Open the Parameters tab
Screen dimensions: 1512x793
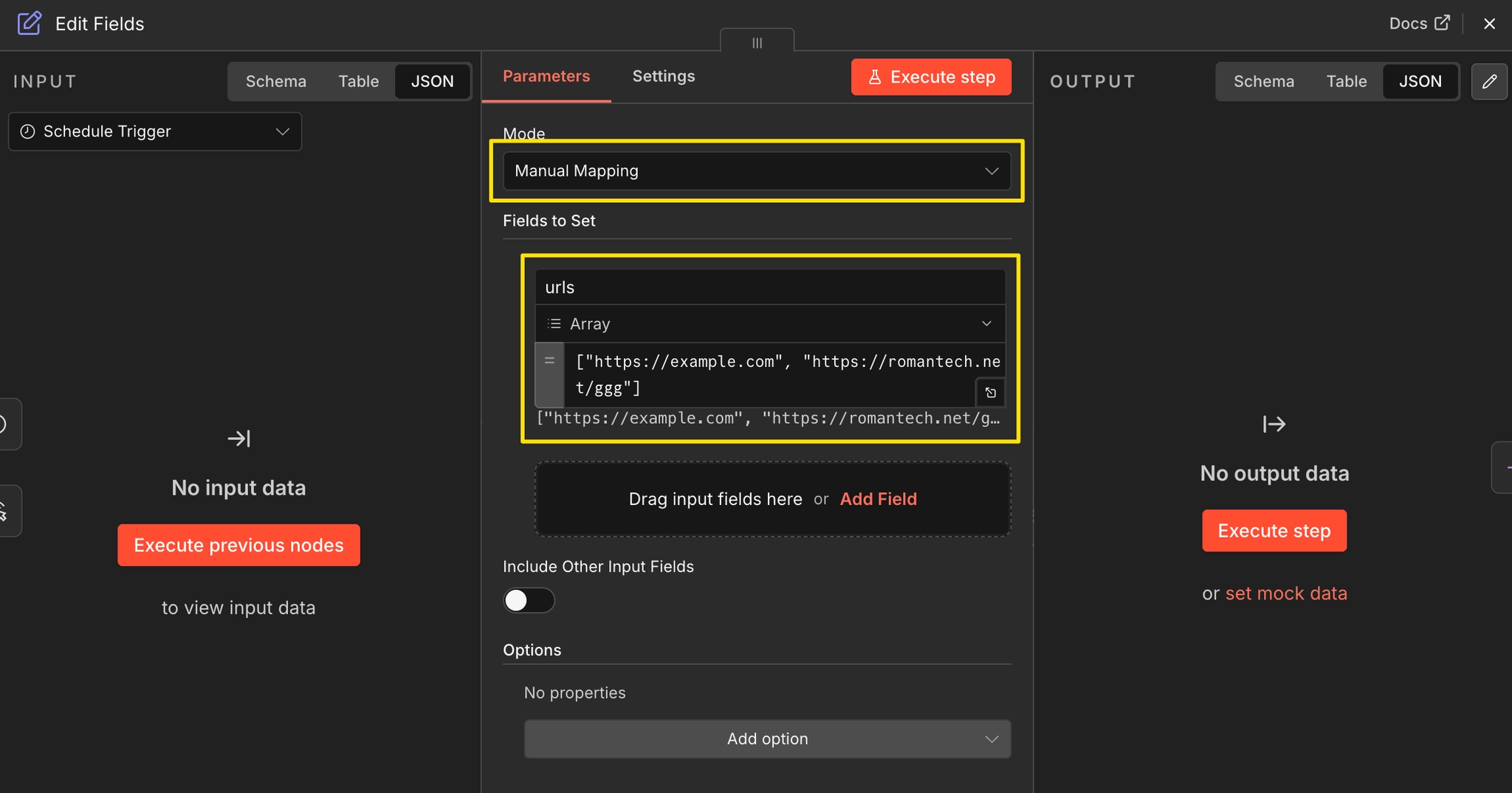coord(546,76)
